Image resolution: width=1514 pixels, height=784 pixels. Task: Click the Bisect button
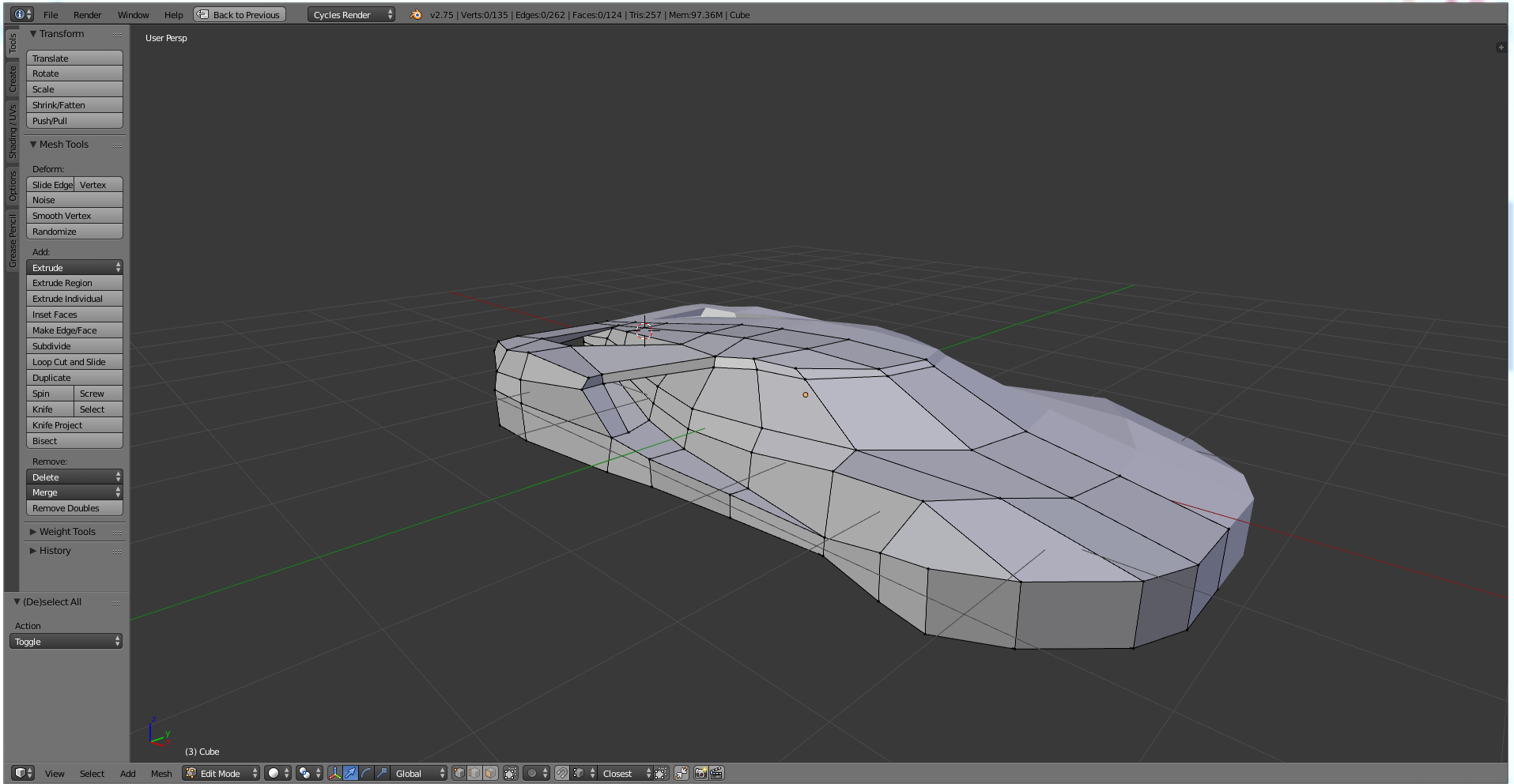tap(74, 441)
